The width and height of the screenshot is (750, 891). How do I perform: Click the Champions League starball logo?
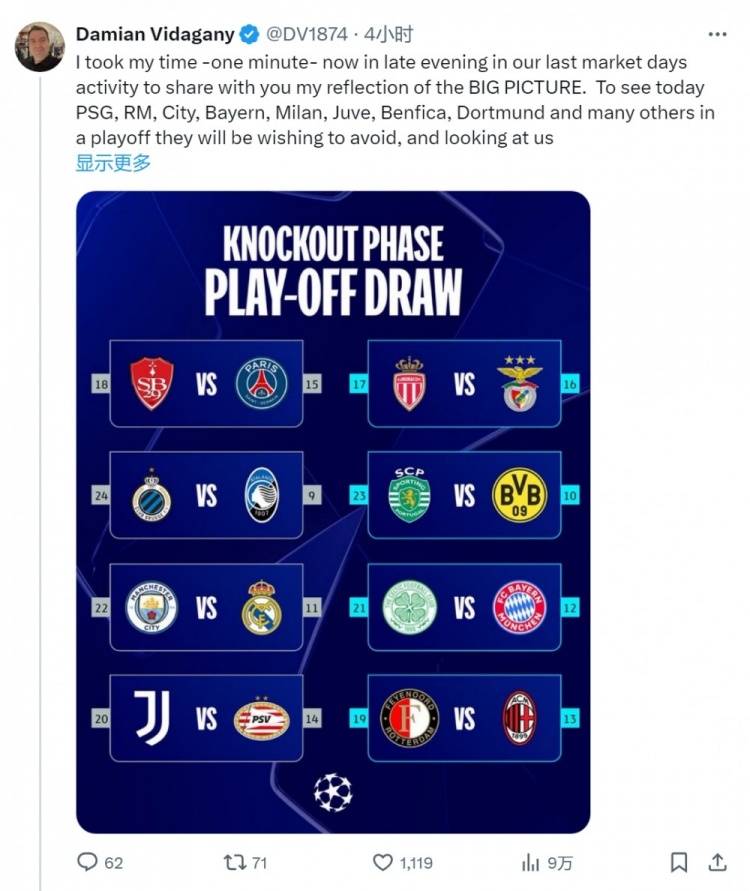click(333, 792)
